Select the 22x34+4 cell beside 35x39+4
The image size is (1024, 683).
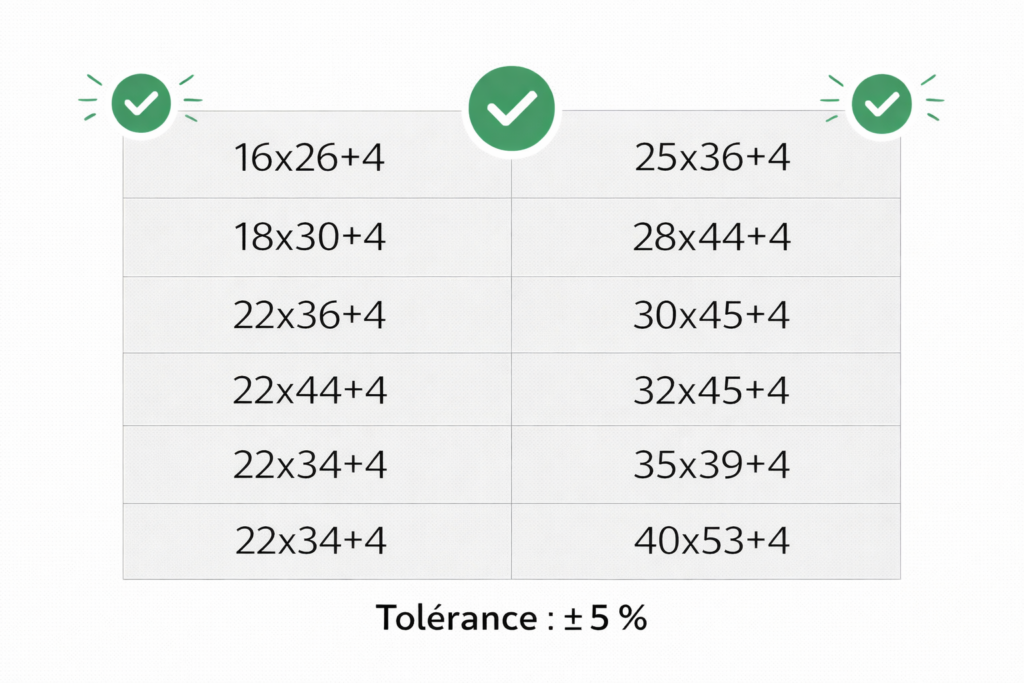(x=309, y=465)
